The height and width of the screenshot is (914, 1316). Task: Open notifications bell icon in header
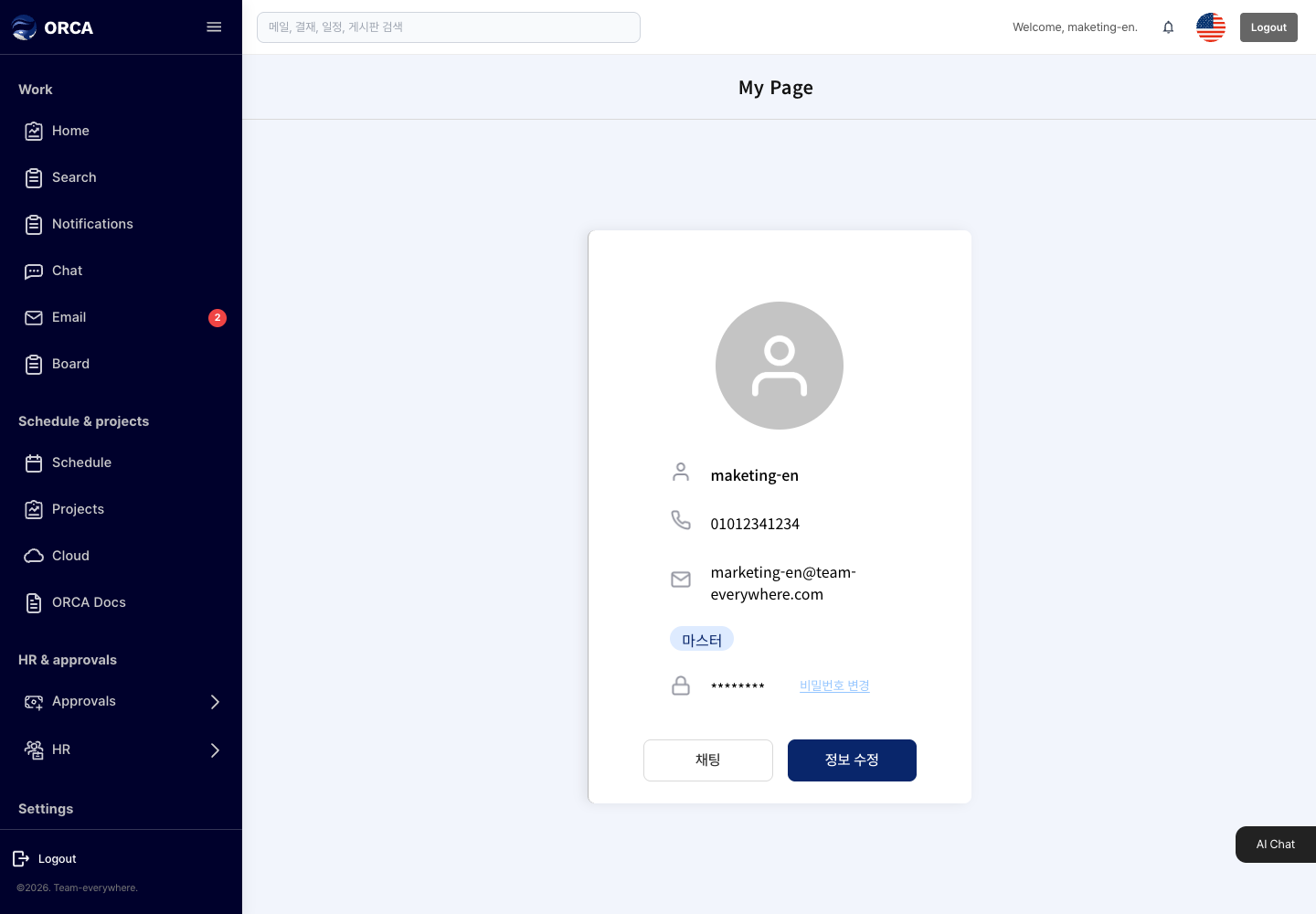click(1168, 27)
